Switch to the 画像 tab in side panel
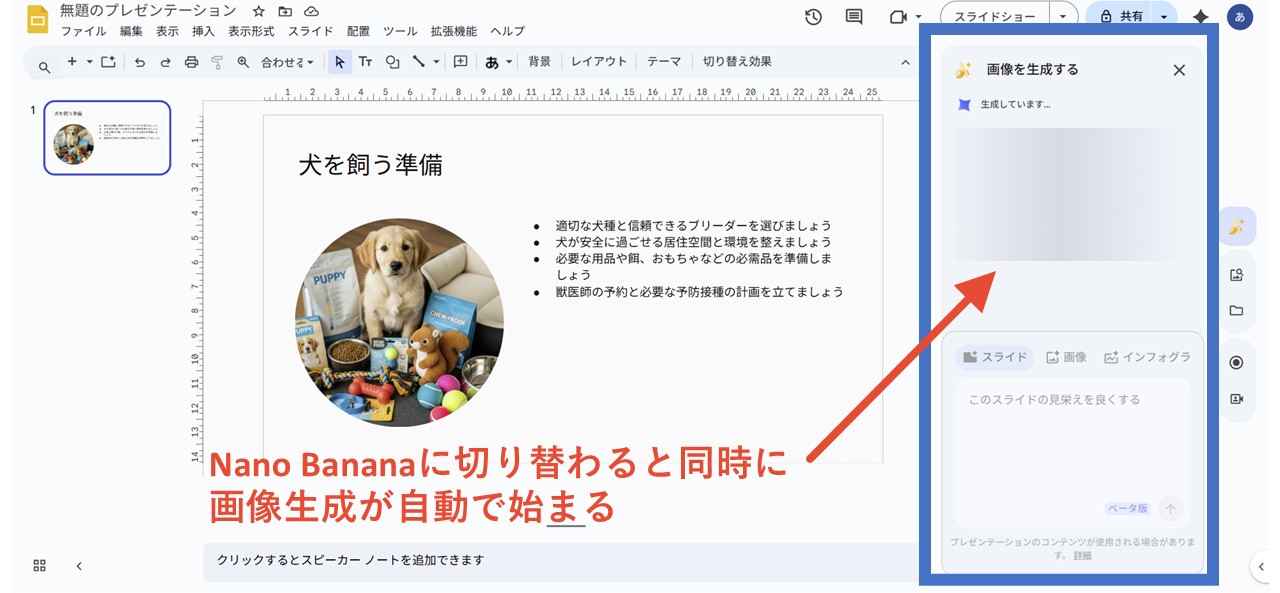 coord(1067,357)
